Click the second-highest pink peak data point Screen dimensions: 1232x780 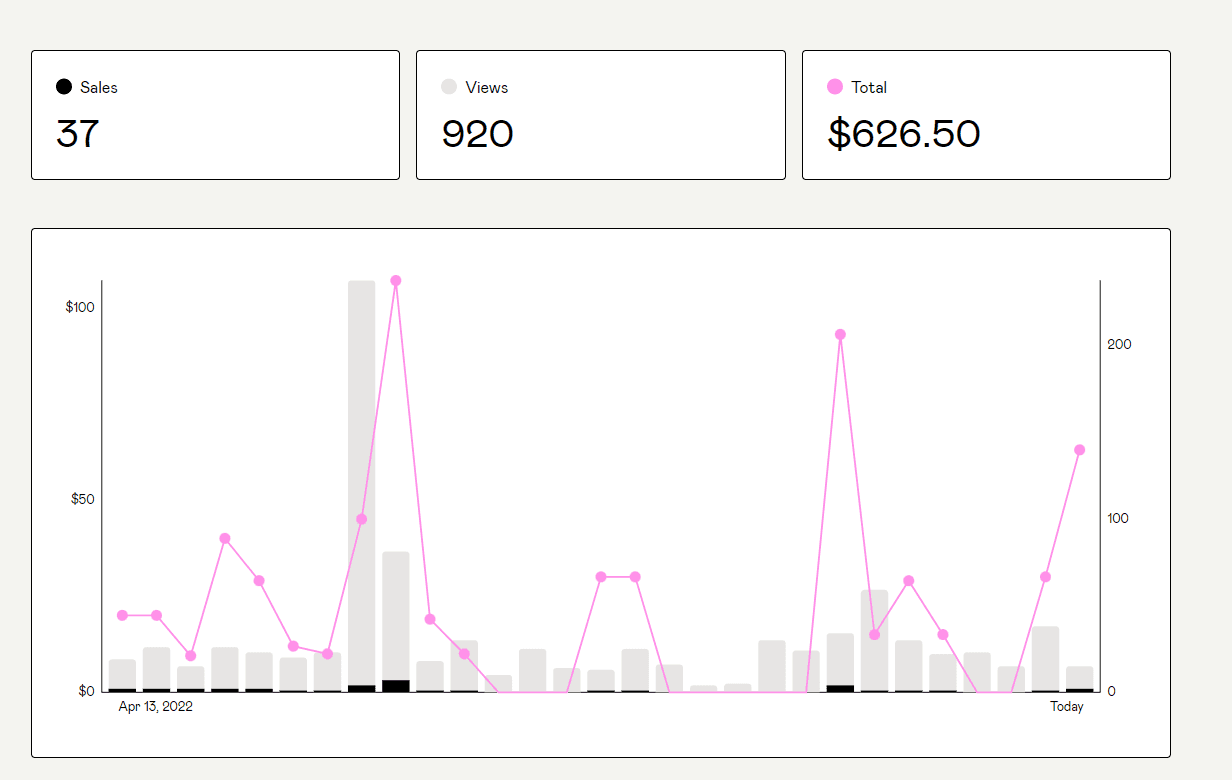pos(840,335)
